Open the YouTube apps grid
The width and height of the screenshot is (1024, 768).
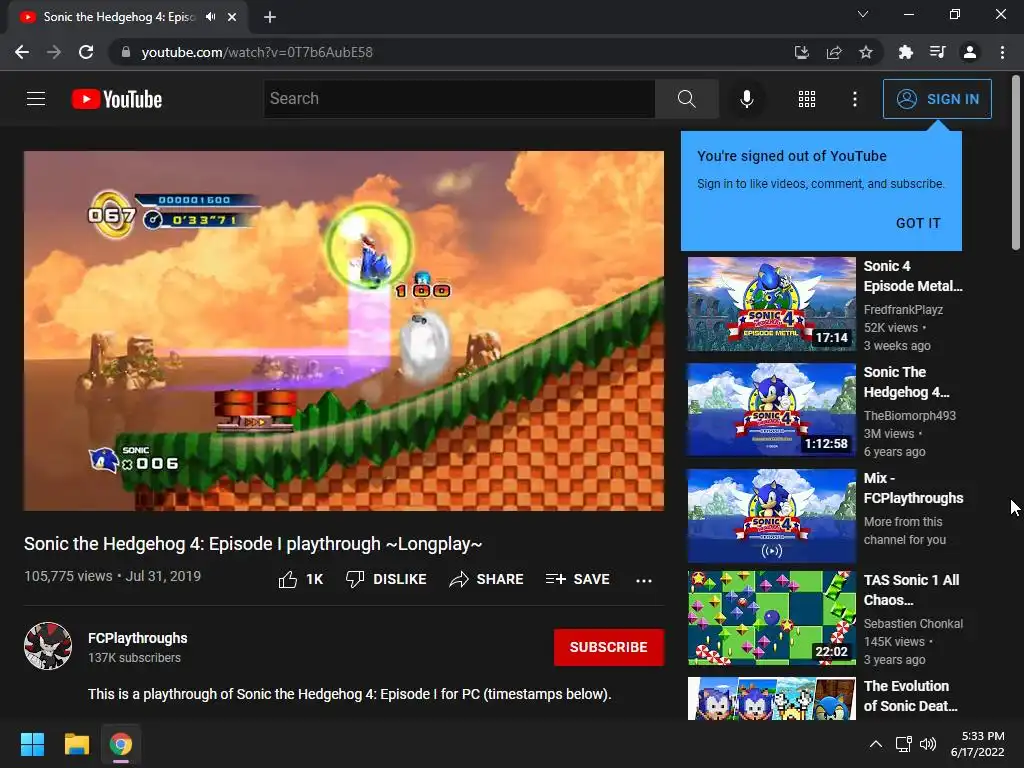click(x=807, y=99)
